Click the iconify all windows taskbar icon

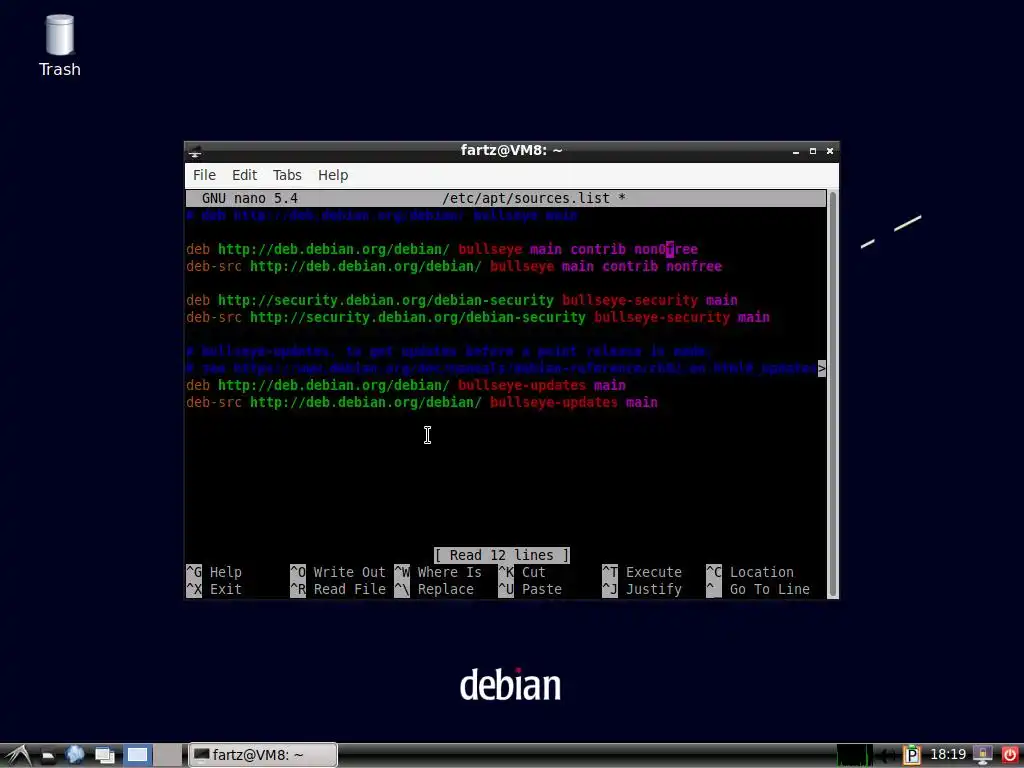click(x=104, y=756)
